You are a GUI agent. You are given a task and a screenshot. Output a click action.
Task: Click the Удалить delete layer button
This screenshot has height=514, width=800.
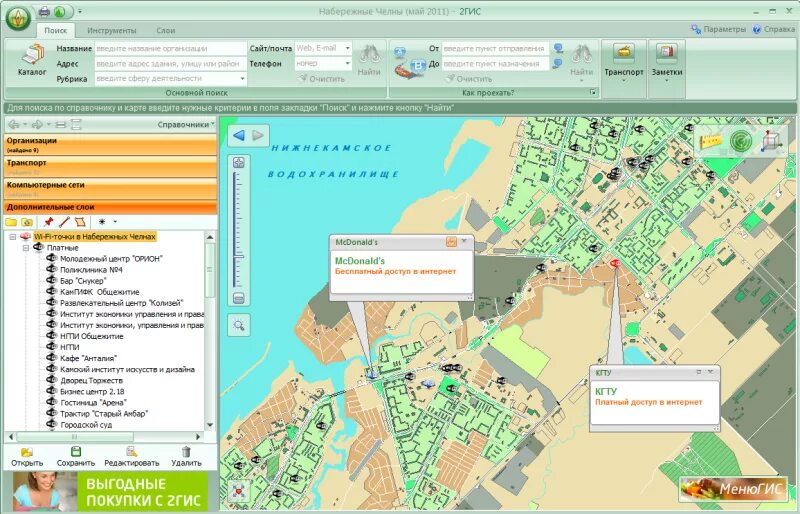tap(186, 456)
